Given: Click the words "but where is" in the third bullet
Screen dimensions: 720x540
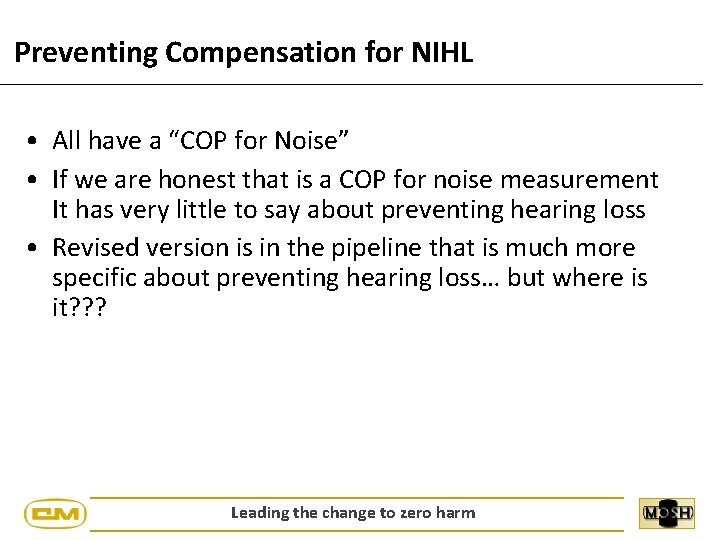Looking at the screenshot, I should [x=578, y=277].
